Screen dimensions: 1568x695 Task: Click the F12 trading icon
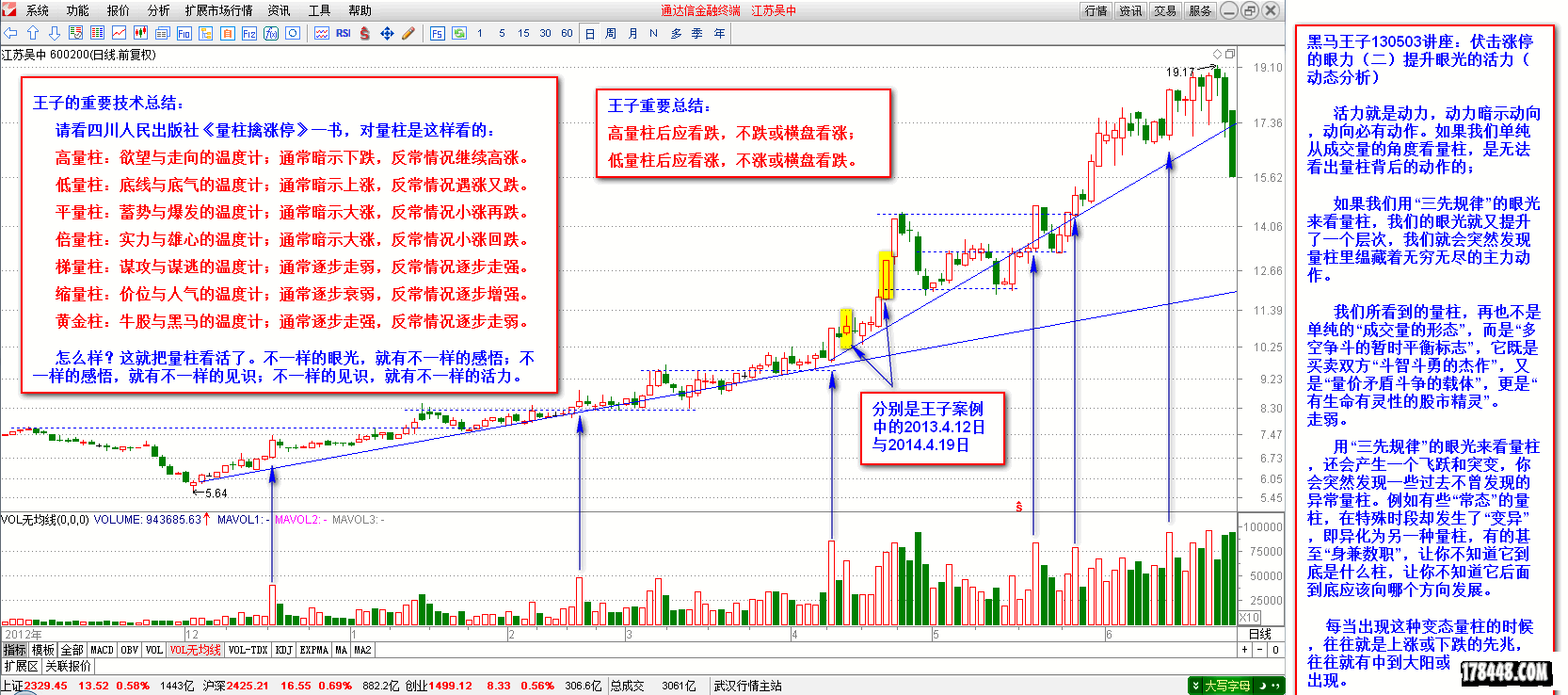coord(249,33)
